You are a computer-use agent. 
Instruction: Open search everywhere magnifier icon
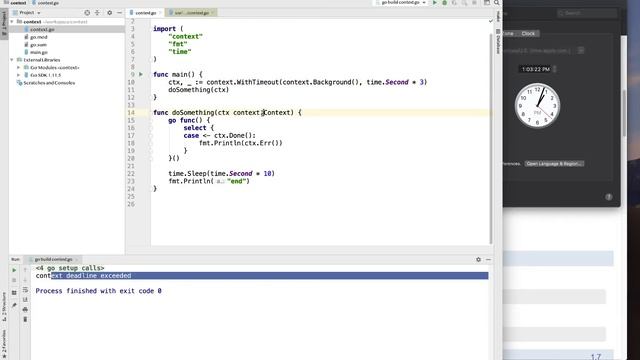[x=496, y=2]
